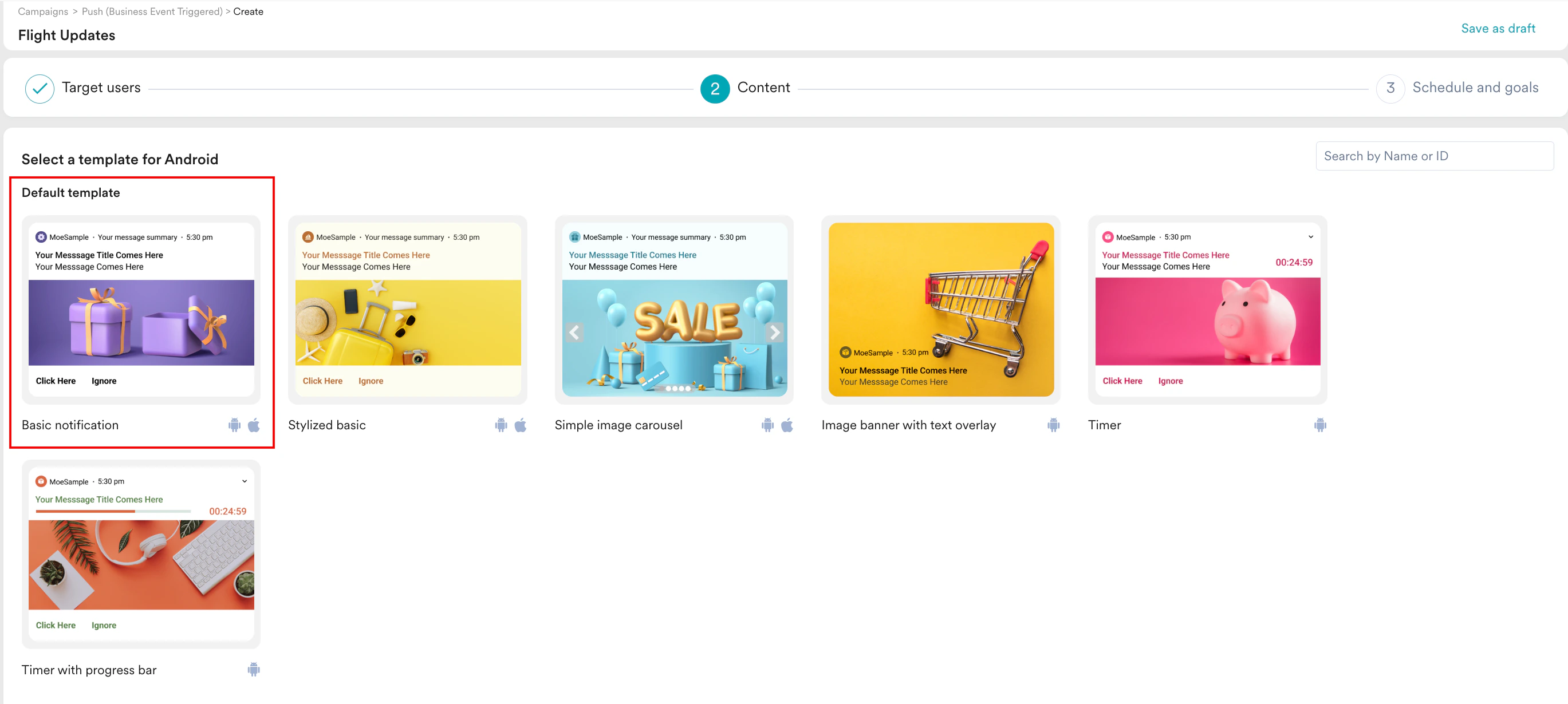The width and height of the screenshot is (1568, 704).
Task: Click the Apple icon under Stylized basic
Action: (x=521, y=425)
